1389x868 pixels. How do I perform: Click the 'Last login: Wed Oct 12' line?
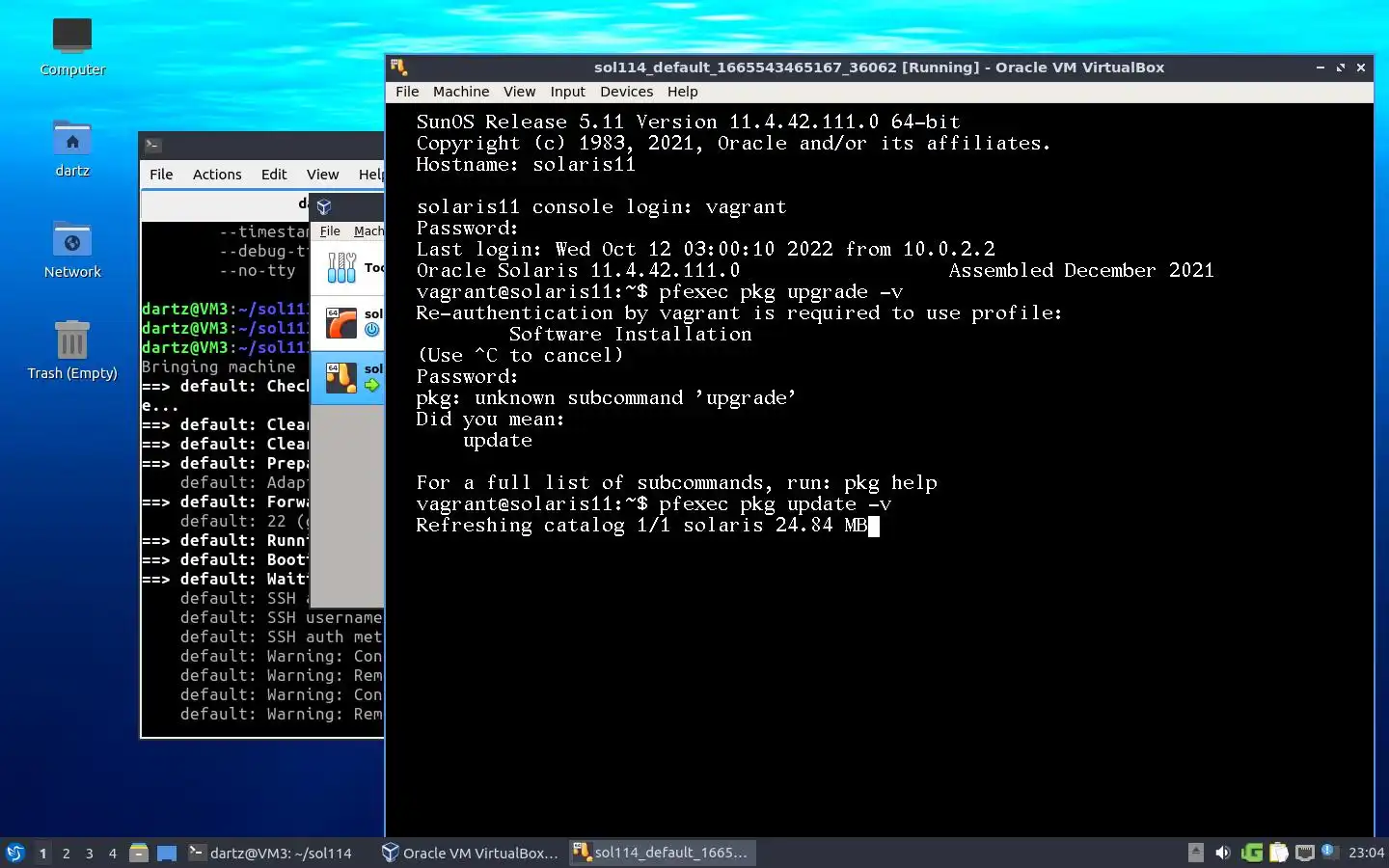pos(705,250)
